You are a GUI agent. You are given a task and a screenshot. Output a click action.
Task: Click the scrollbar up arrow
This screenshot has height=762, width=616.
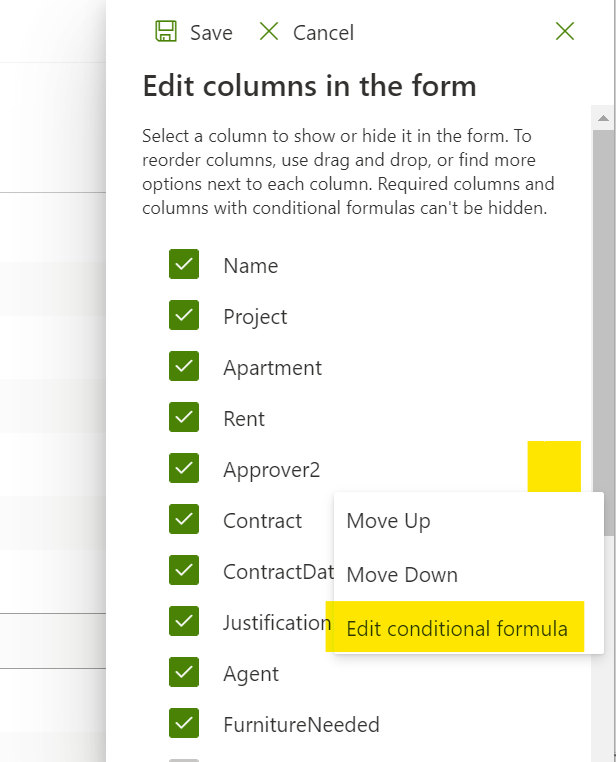click(x=603, y=118)
